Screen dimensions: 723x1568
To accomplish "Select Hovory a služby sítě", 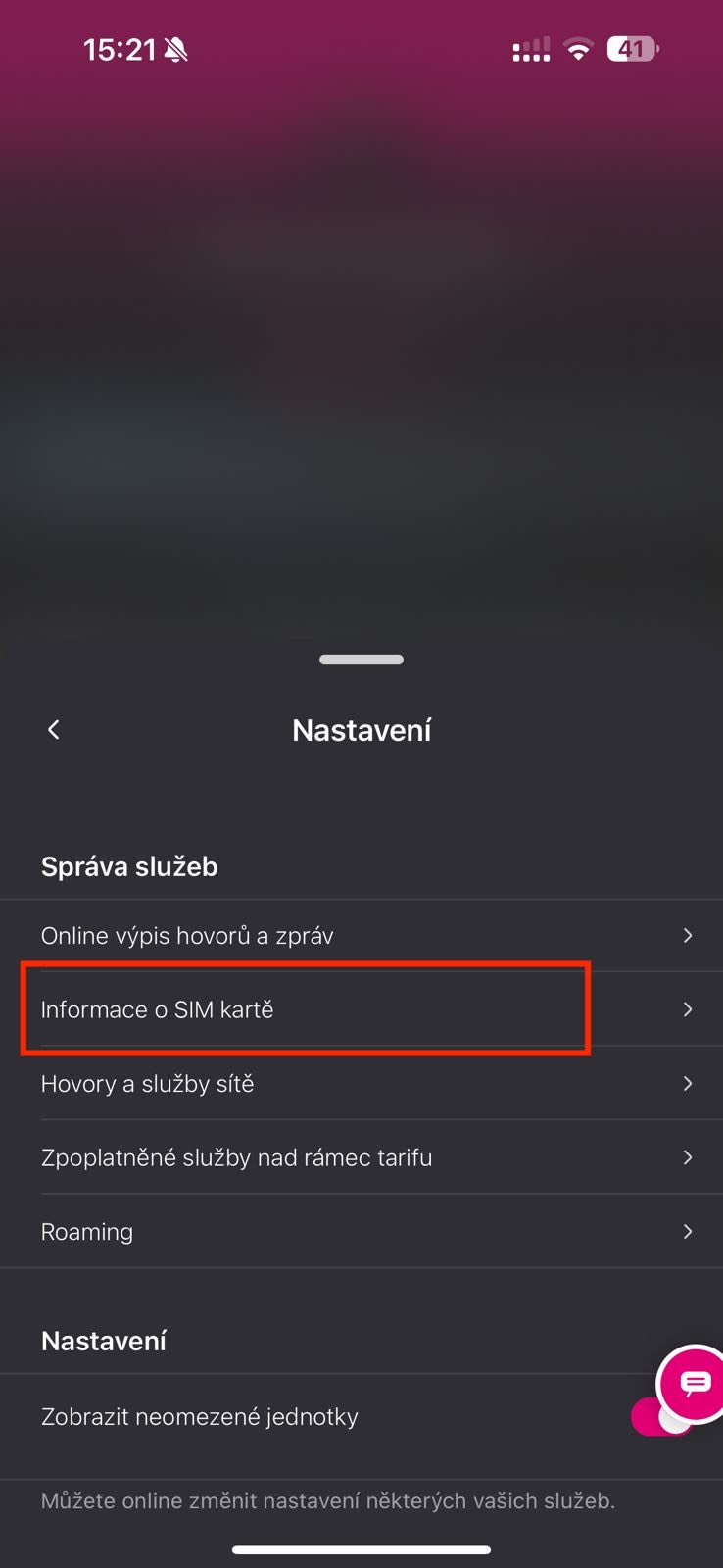I will 148,1084.
